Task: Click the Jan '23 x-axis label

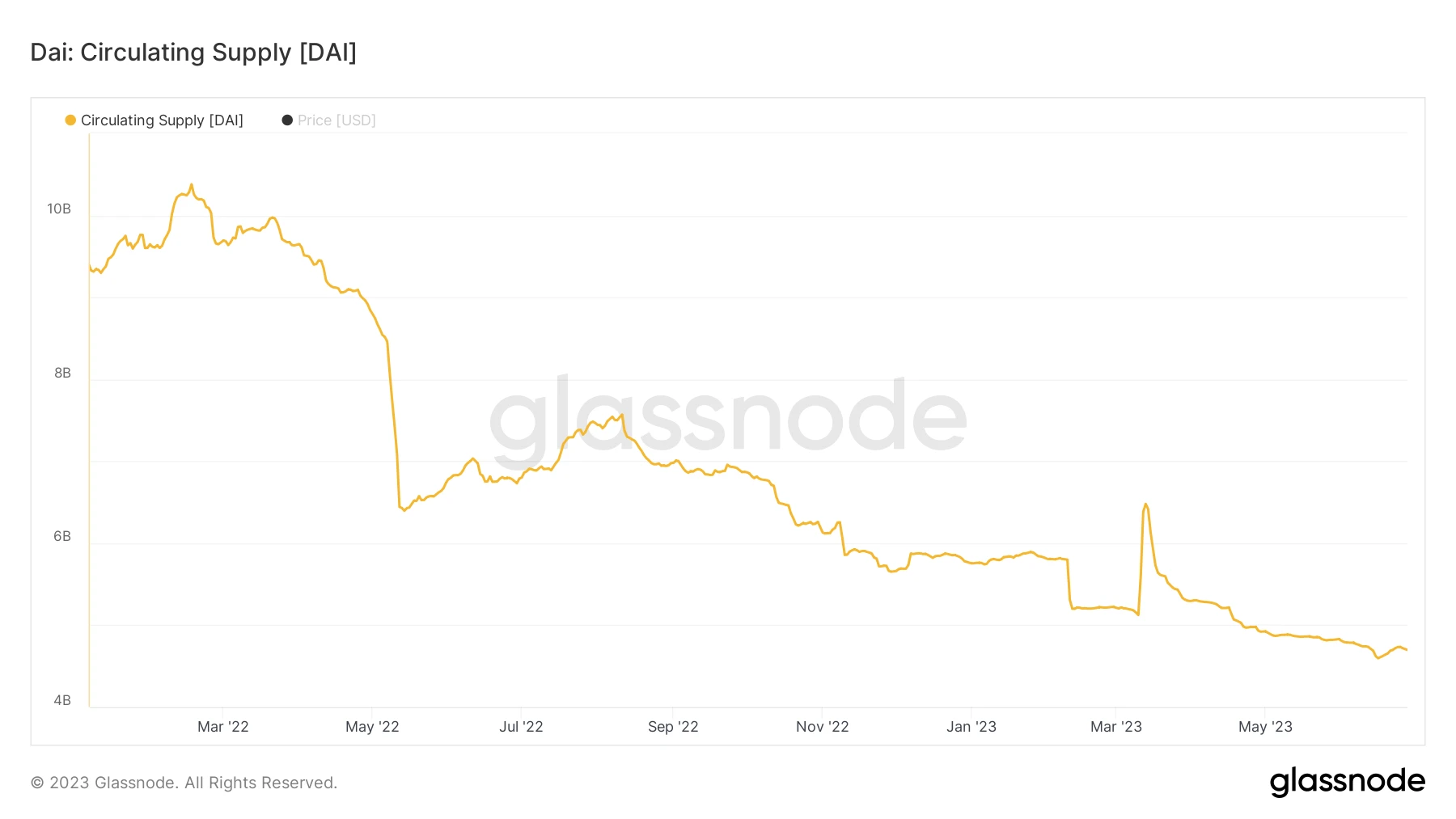Action: click(971, 727)
